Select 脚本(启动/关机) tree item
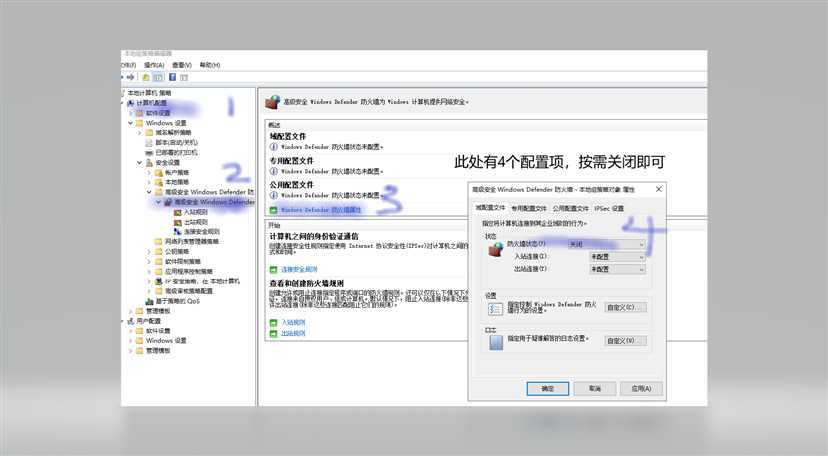The height and width of the screenshot is (456, 828). pos(176,142)
